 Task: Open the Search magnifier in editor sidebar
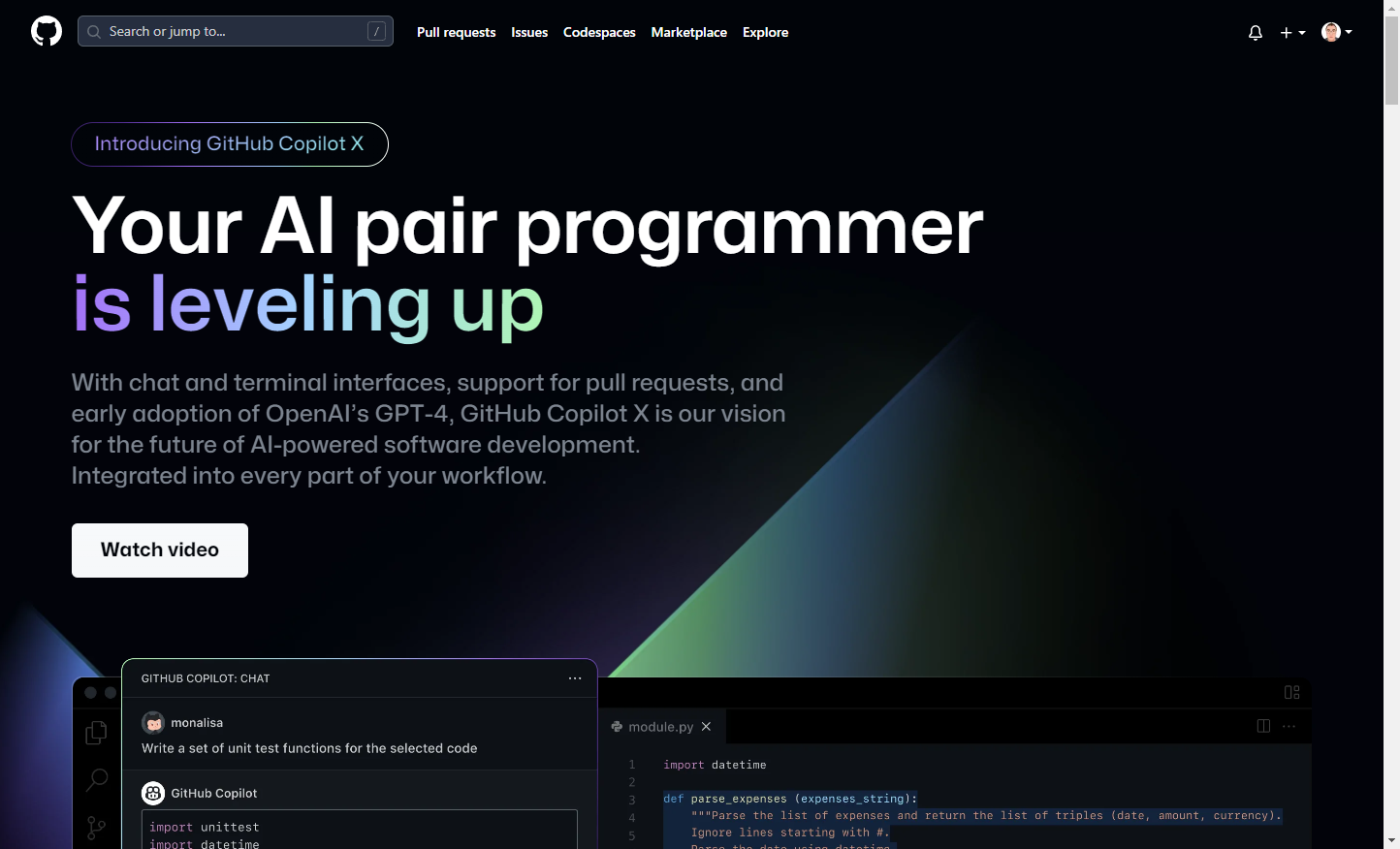coord(97,780)
